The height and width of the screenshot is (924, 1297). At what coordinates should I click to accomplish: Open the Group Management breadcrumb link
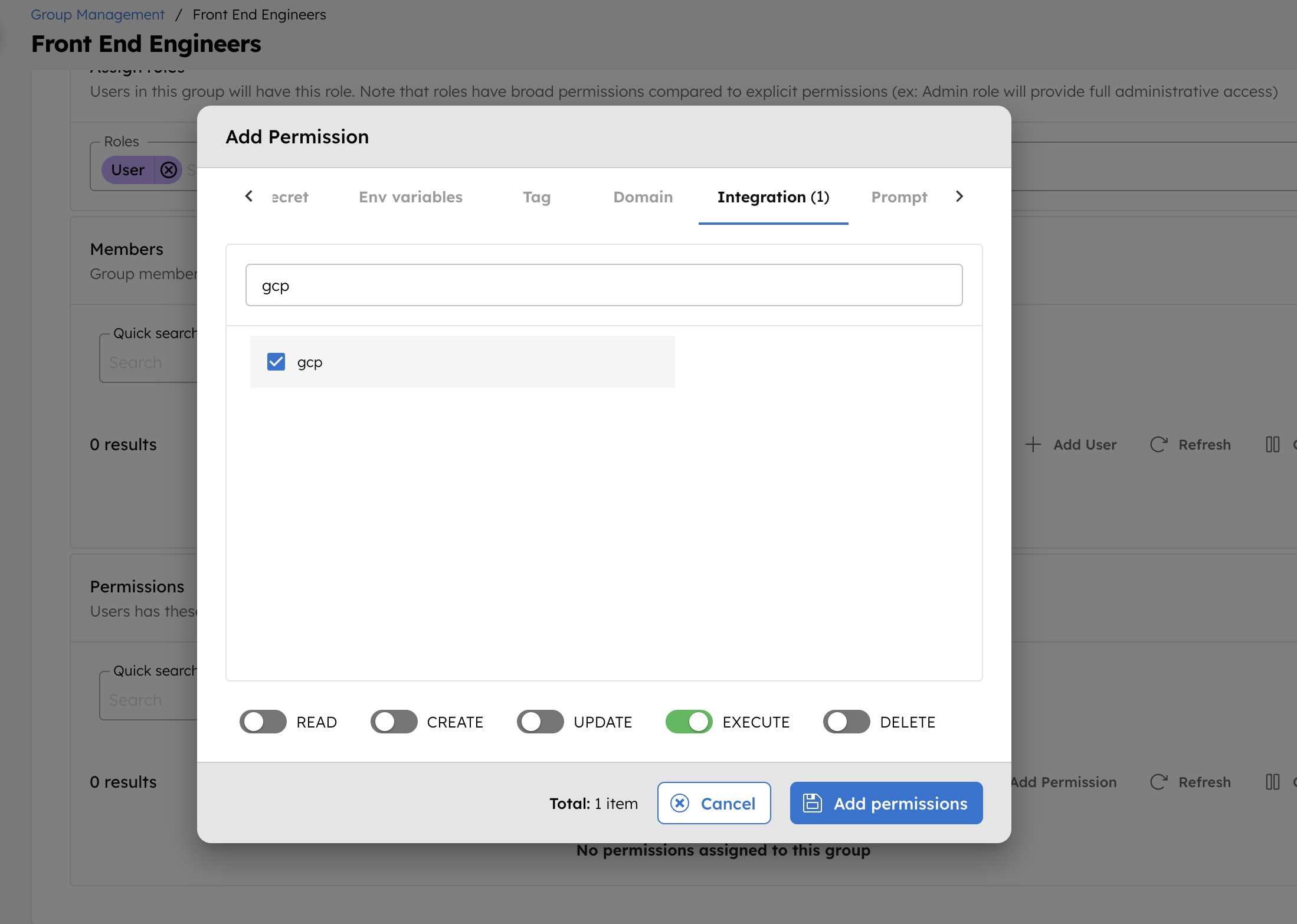tap(97, 14)
